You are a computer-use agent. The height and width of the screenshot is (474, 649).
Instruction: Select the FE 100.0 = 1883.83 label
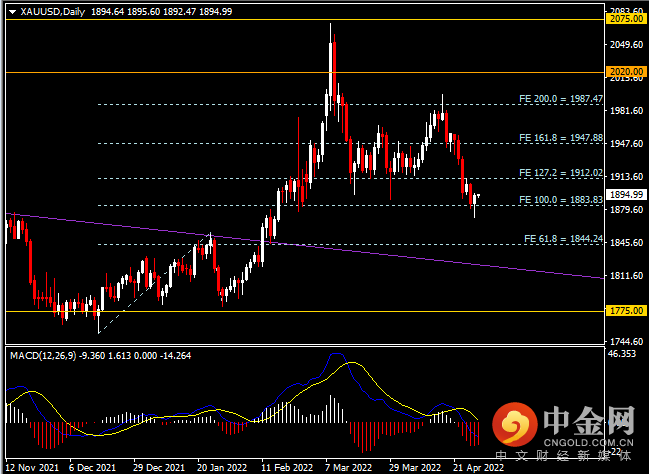[561, 200]
